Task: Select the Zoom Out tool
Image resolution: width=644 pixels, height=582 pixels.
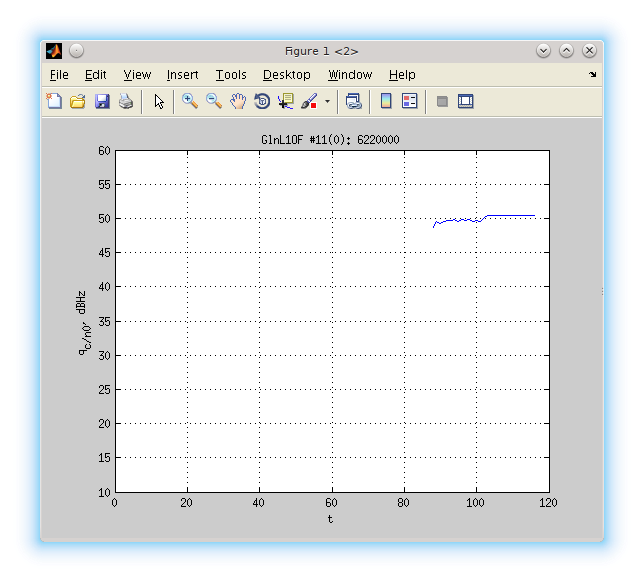Action: coord(213,101)
